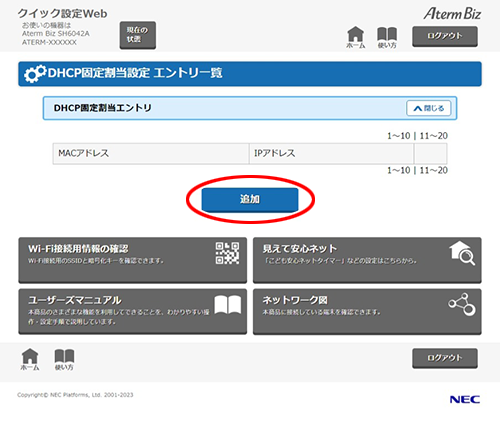Open the footer 使い方 book icon
500x446 pixels.
point(64,360)
